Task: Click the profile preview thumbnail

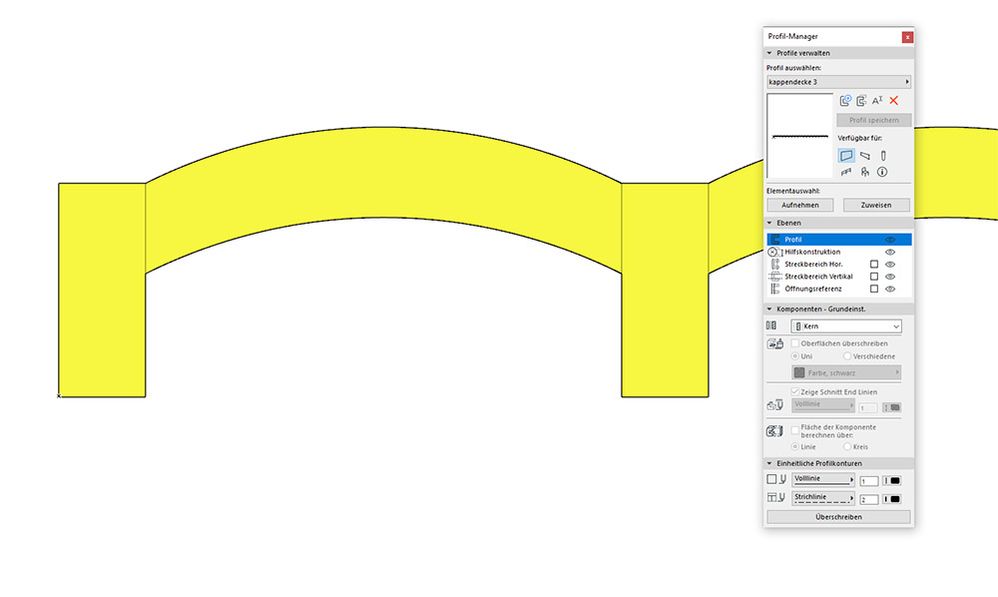Action: click(x=800, y=136)
